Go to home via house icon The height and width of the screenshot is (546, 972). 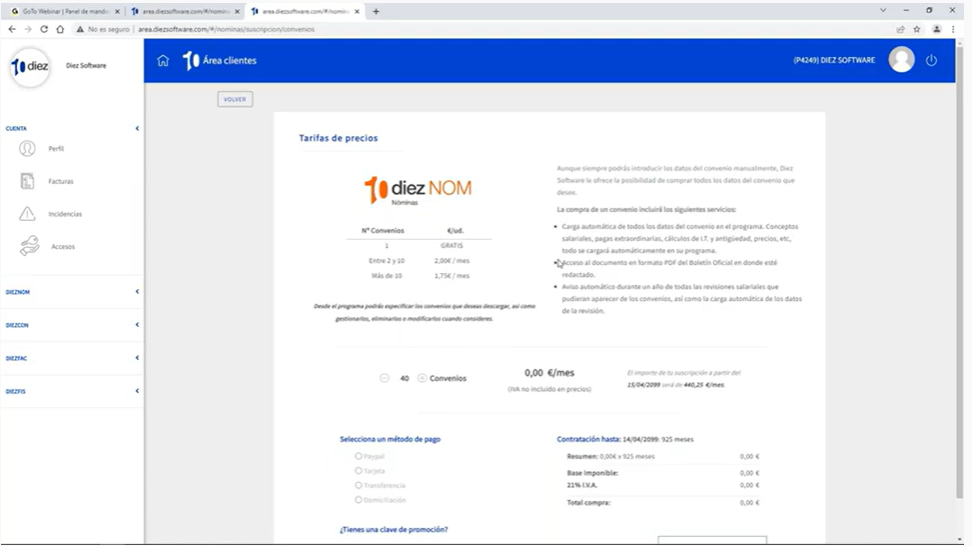pyautogui.click(x=163, y=60)
